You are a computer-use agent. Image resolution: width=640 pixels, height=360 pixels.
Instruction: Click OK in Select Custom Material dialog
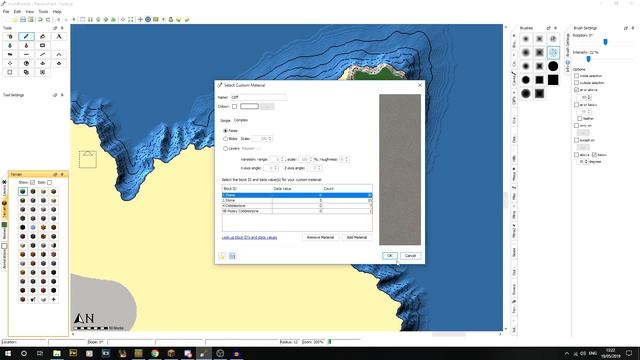point(390,256)
